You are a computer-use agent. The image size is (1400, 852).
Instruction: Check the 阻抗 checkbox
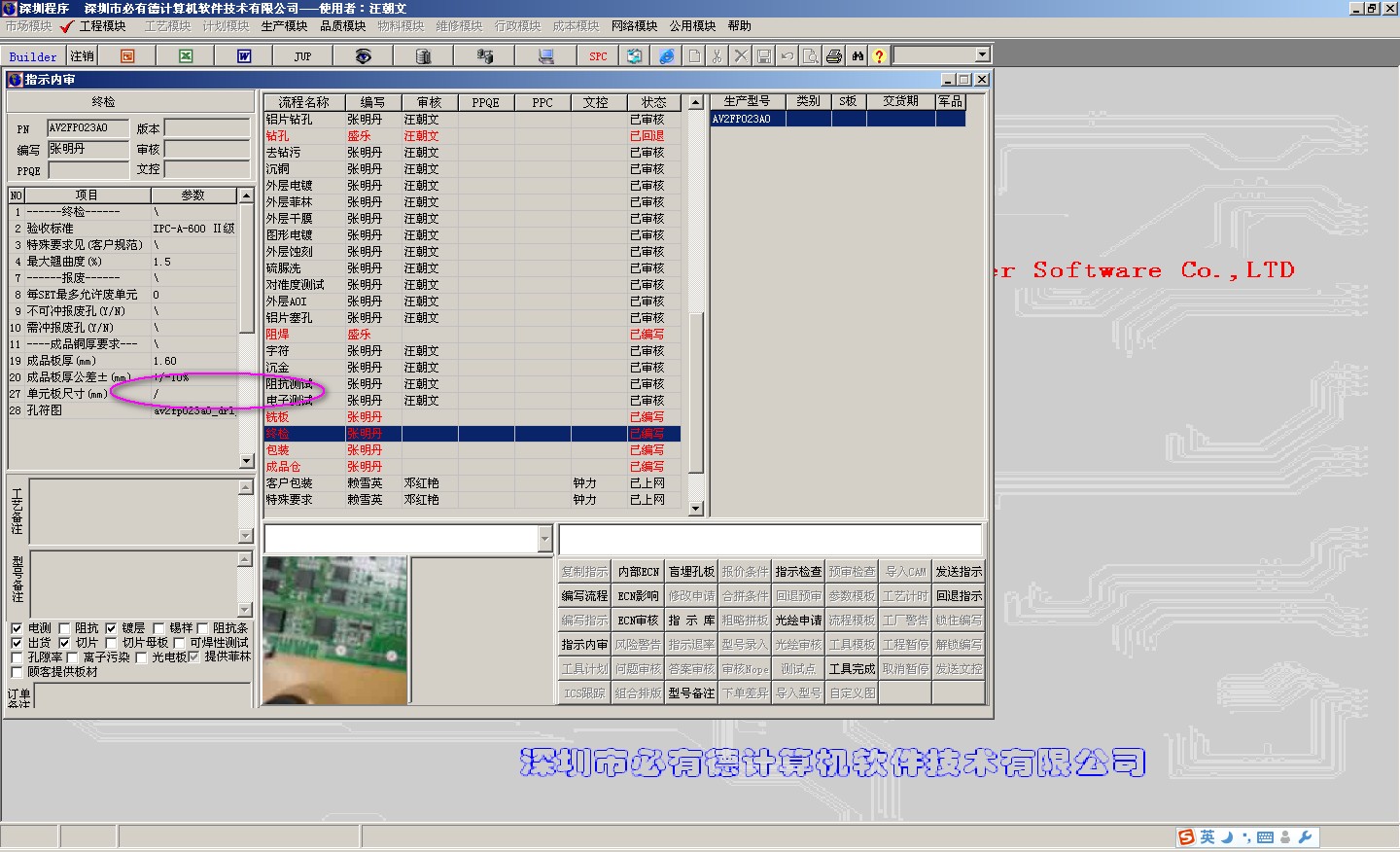tap(64, 628)
